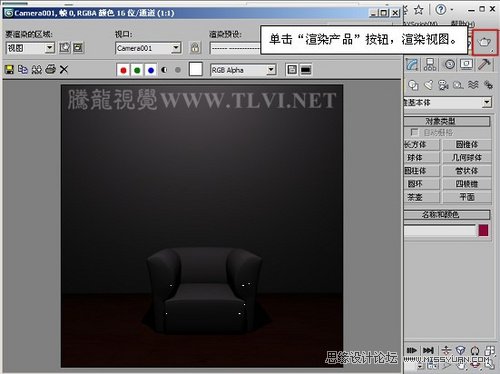Click the 四棱锥 pyramid button
Screen dimensions: 500x374
click(x=467, y=184)
